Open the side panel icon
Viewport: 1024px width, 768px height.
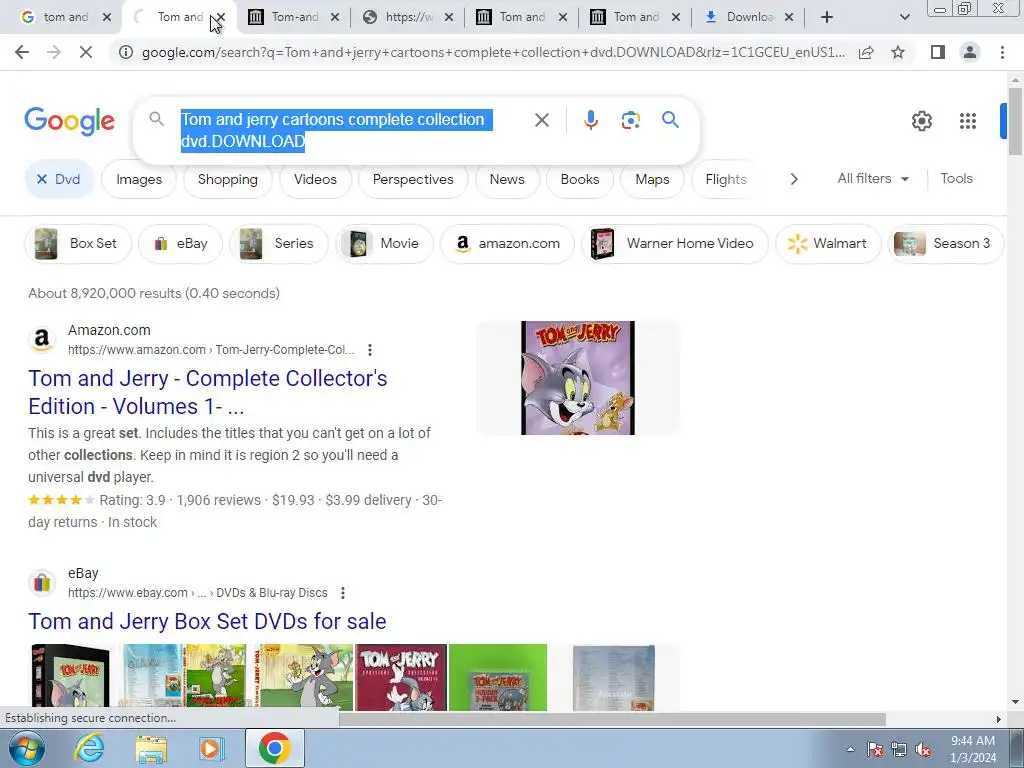pos(938,52)
